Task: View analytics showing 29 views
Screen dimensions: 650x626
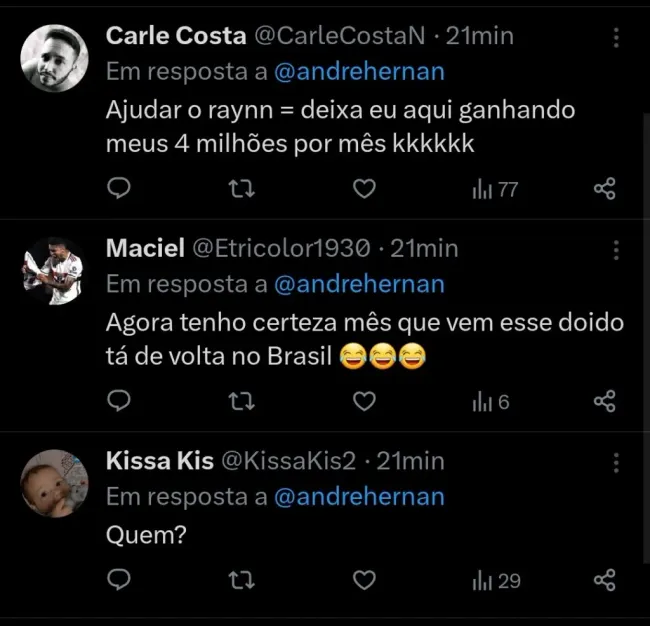Action: click(x=496, y=580)
